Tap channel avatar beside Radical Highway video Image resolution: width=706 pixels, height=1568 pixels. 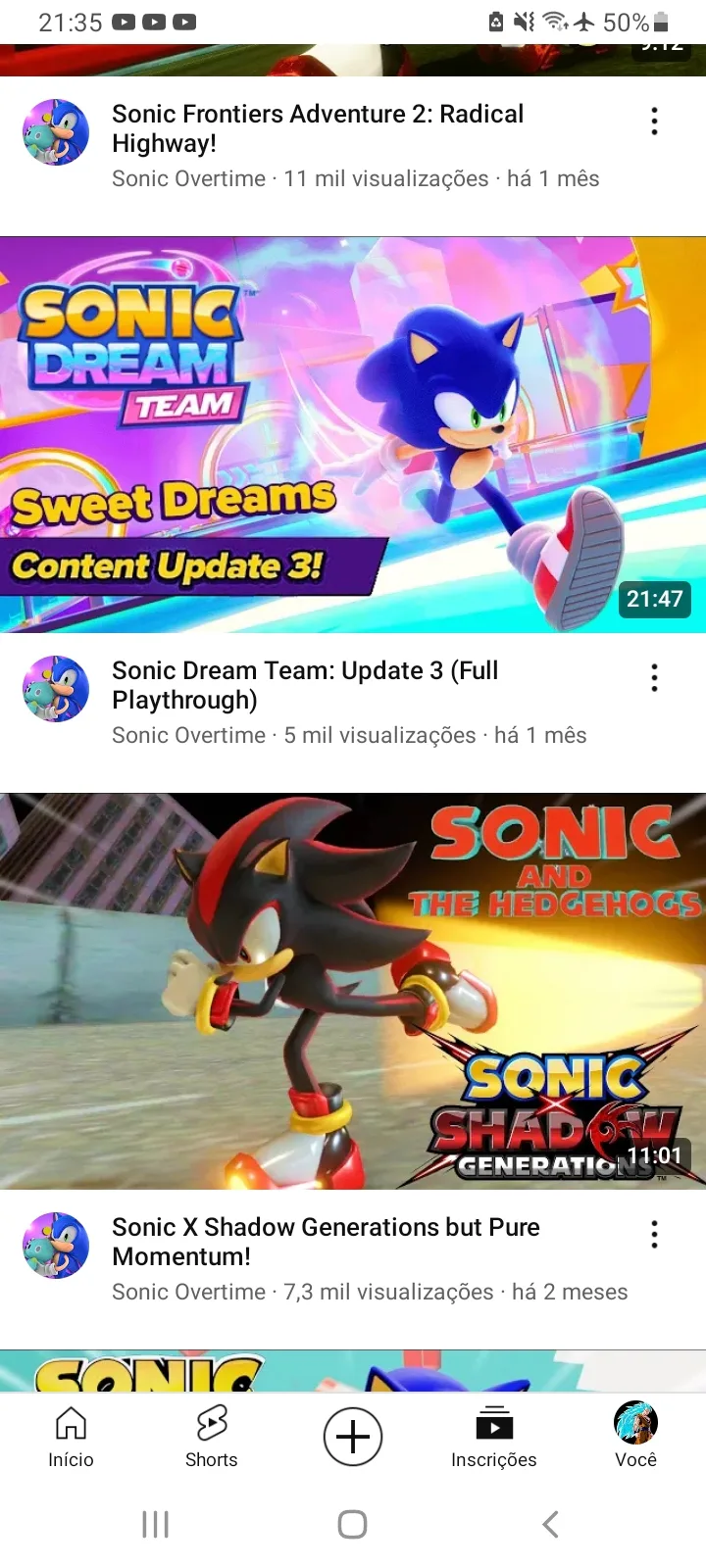pyautogui.click(x=56, y=132)
